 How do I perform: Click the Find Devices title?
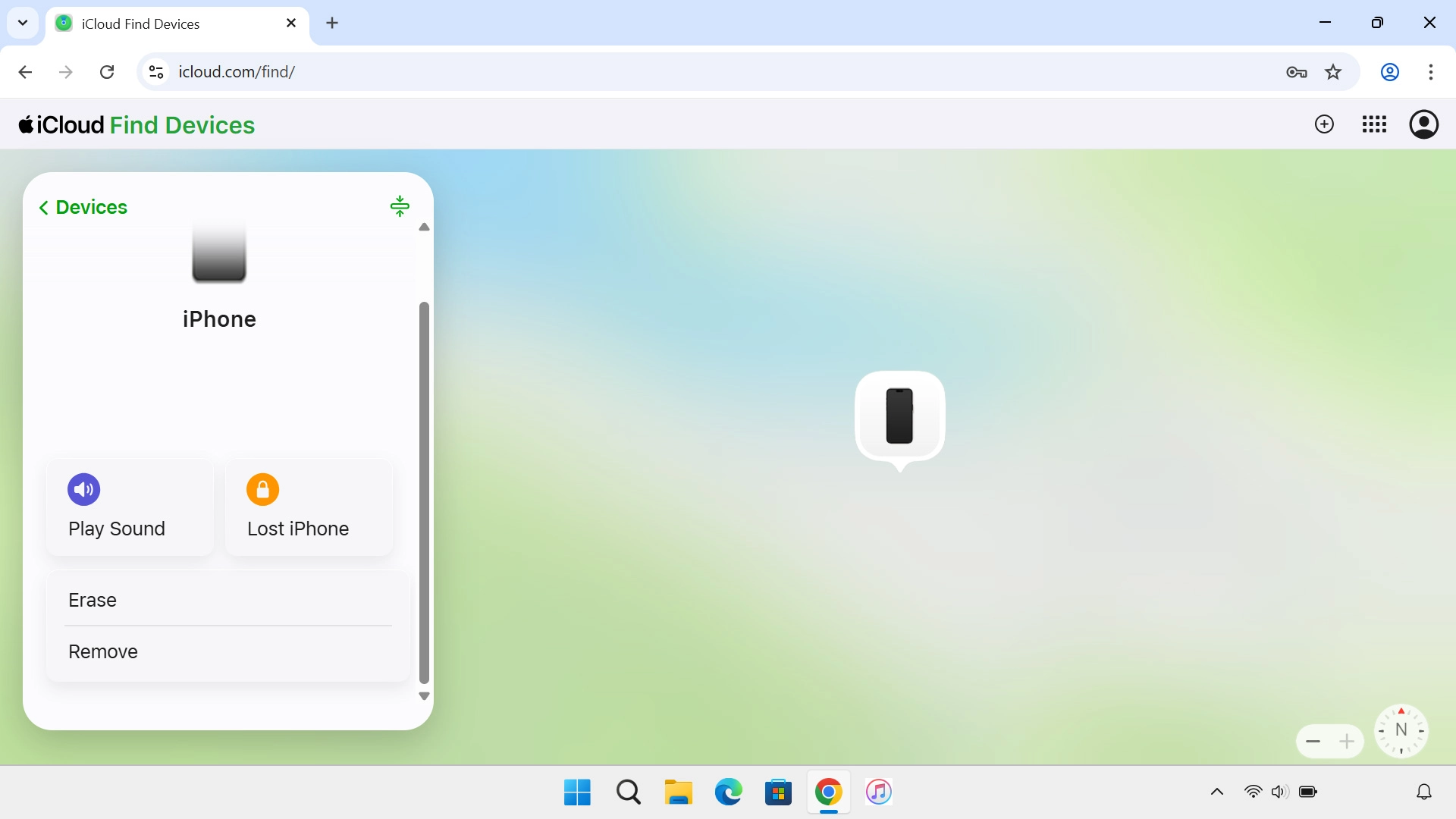pos(182,125)
